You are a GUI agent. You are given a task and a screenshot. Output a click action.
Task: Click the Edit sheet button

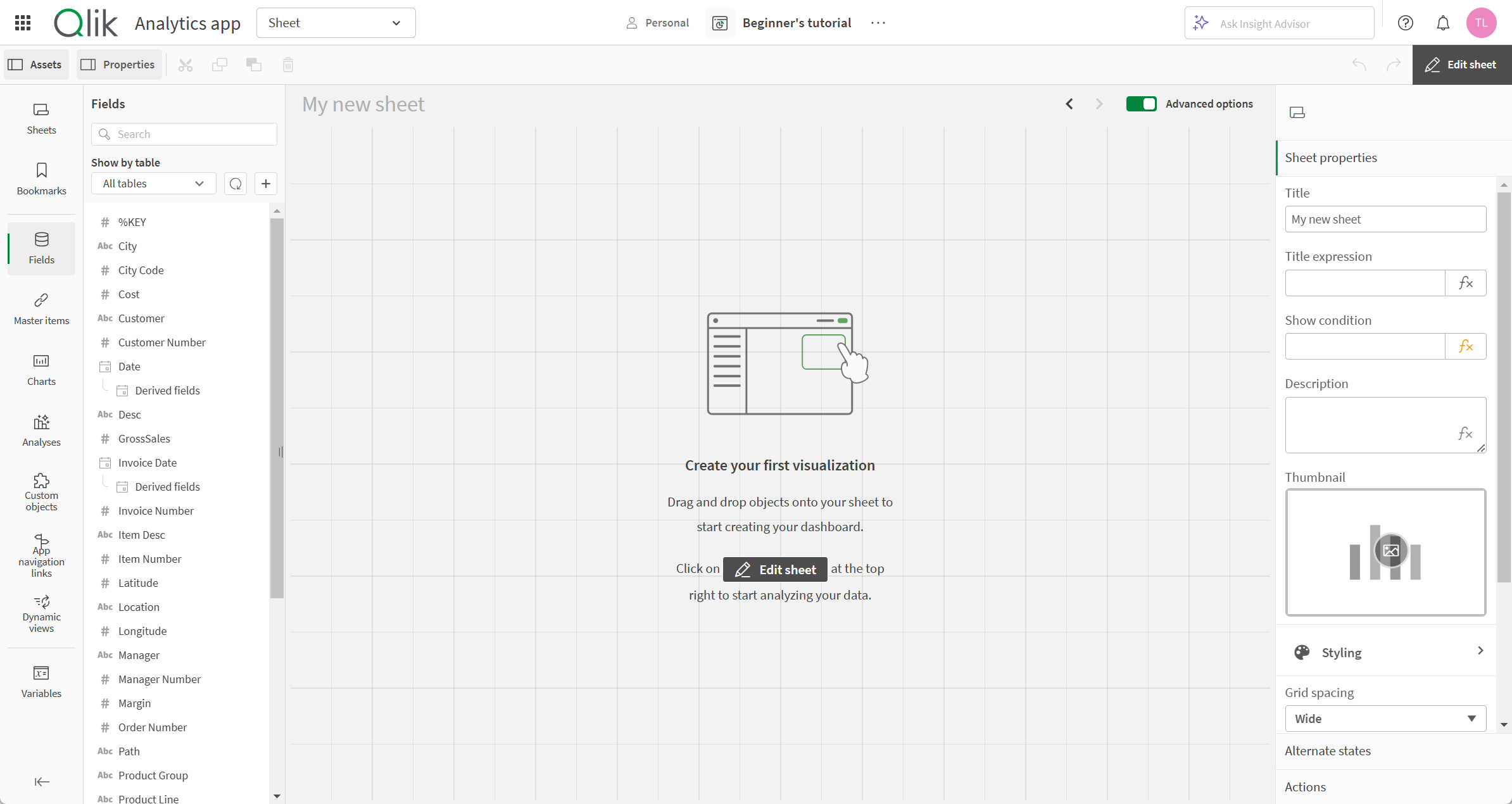tap(1461, 64)
